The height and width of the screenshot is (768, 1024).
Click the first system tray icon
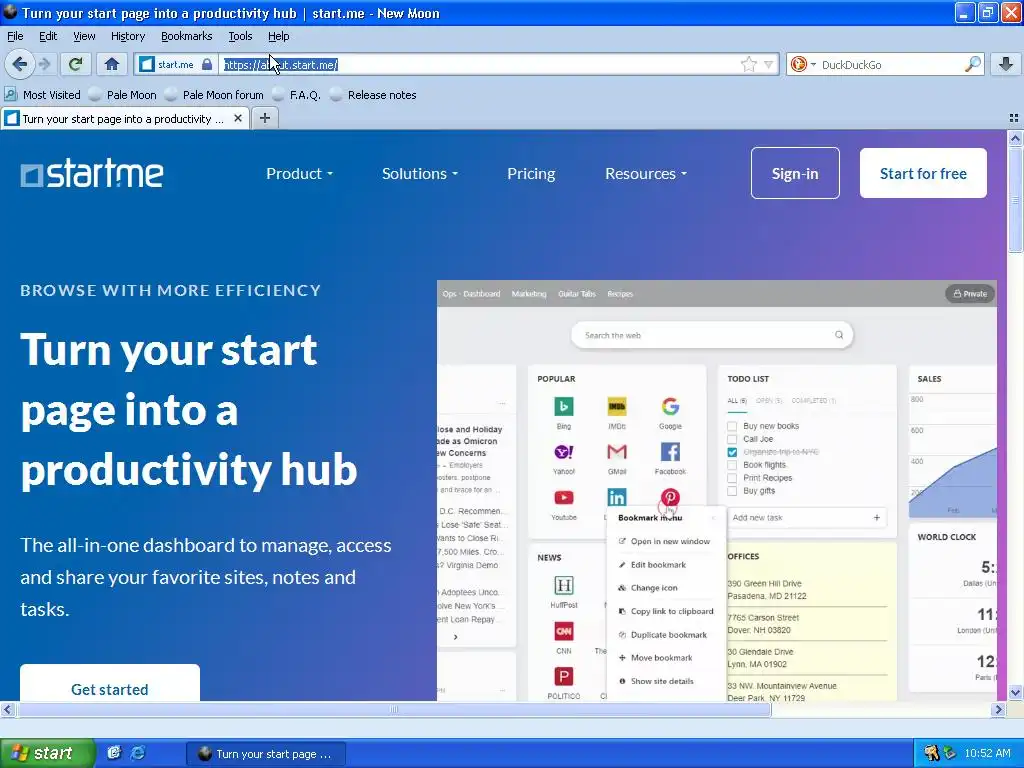(x=931, y=753)
